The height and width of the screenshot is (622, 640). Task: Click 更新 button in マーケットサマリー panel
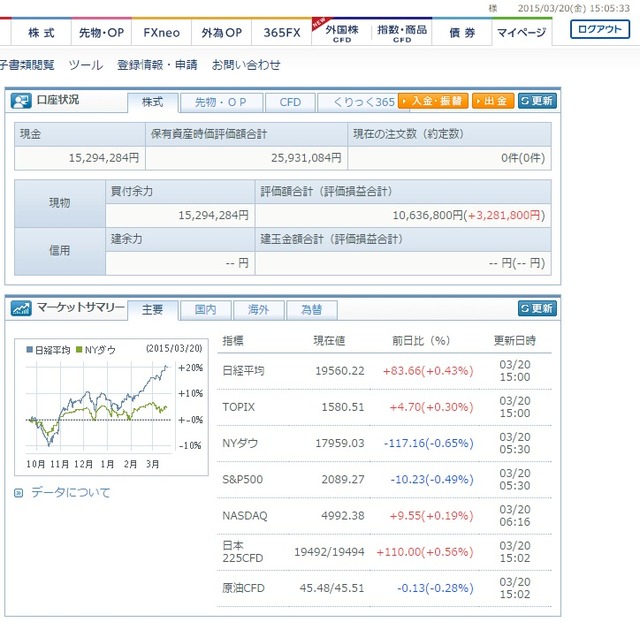click(x=537, y=308)
